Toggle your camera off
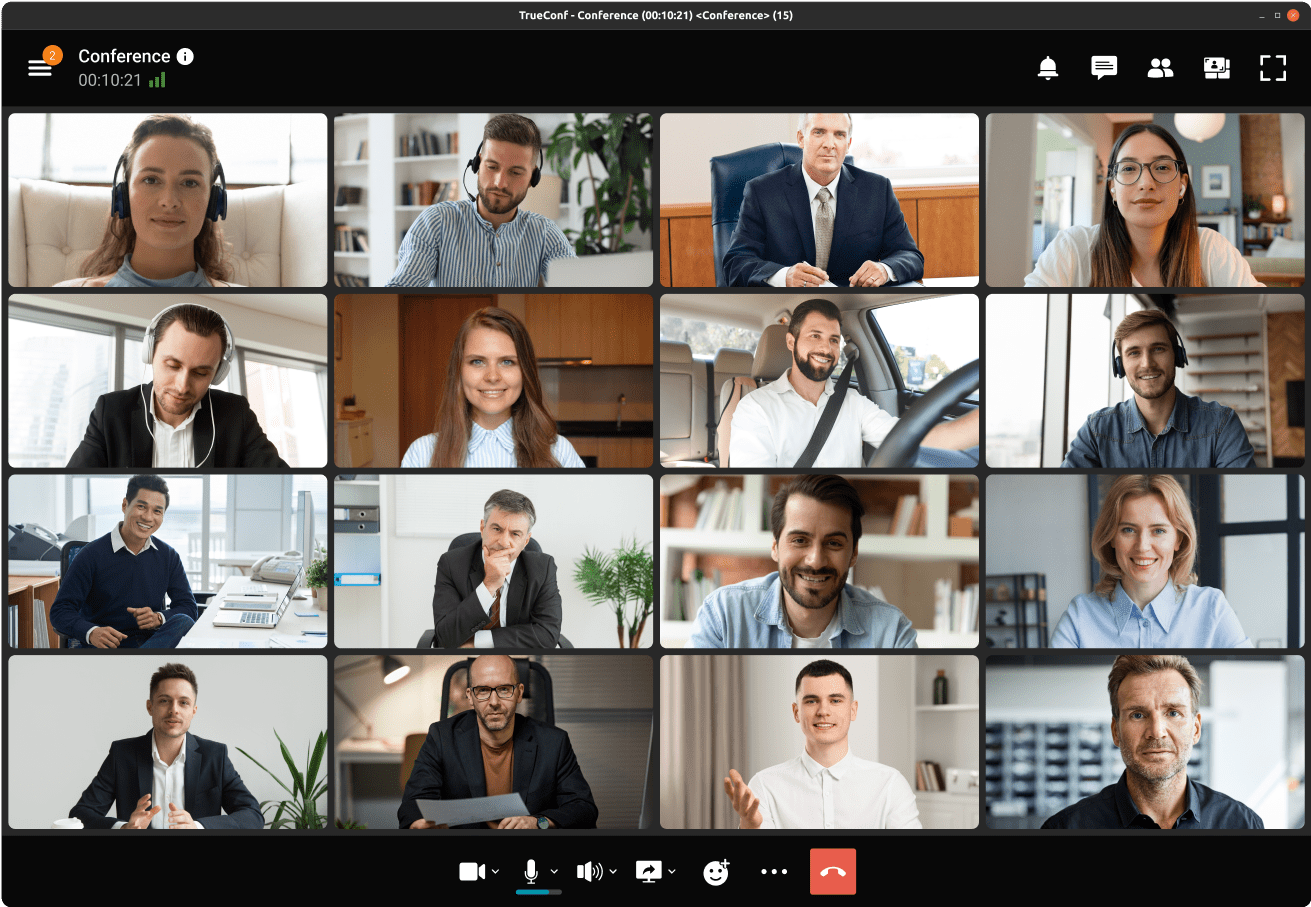The width and height of the screenshot is (1311, 907). pos(472,871)
